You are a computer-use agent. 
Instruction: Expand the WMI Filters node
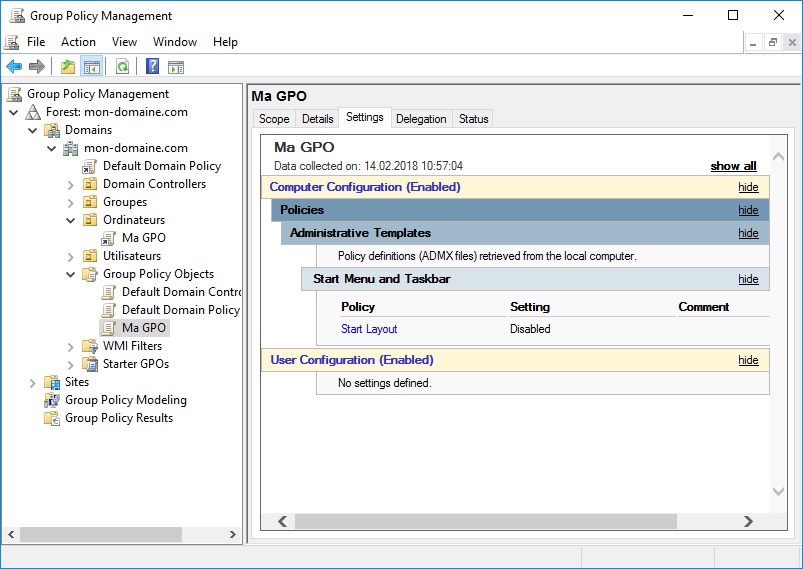click(71, 346)
